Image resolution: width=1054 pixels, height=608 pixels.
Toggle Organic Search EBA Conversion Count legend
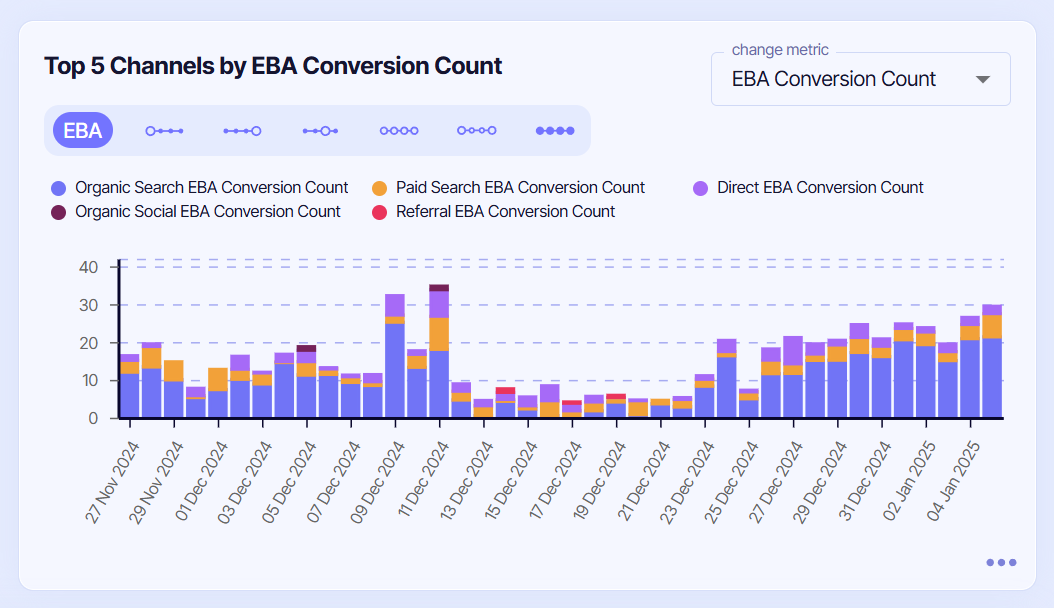[x=200, y=187]
